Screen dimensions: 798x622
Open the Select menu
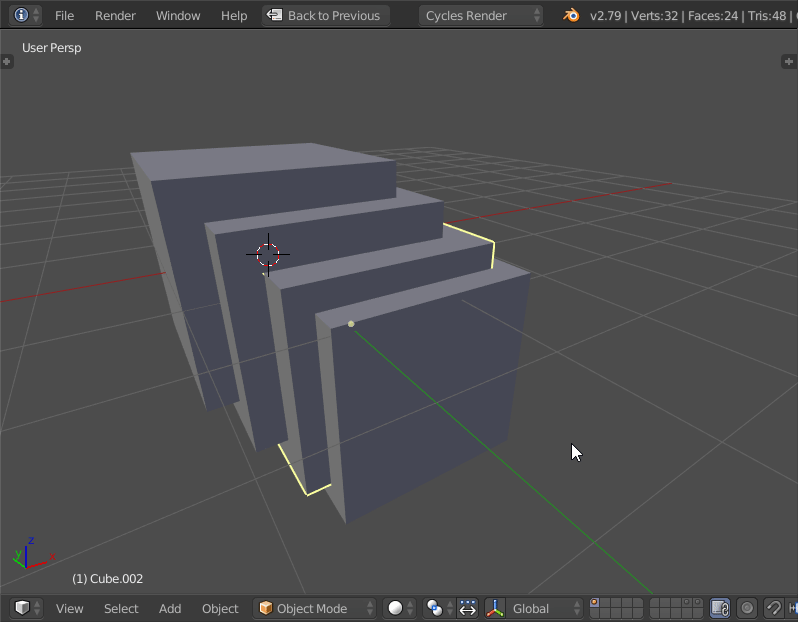point(121,608)
